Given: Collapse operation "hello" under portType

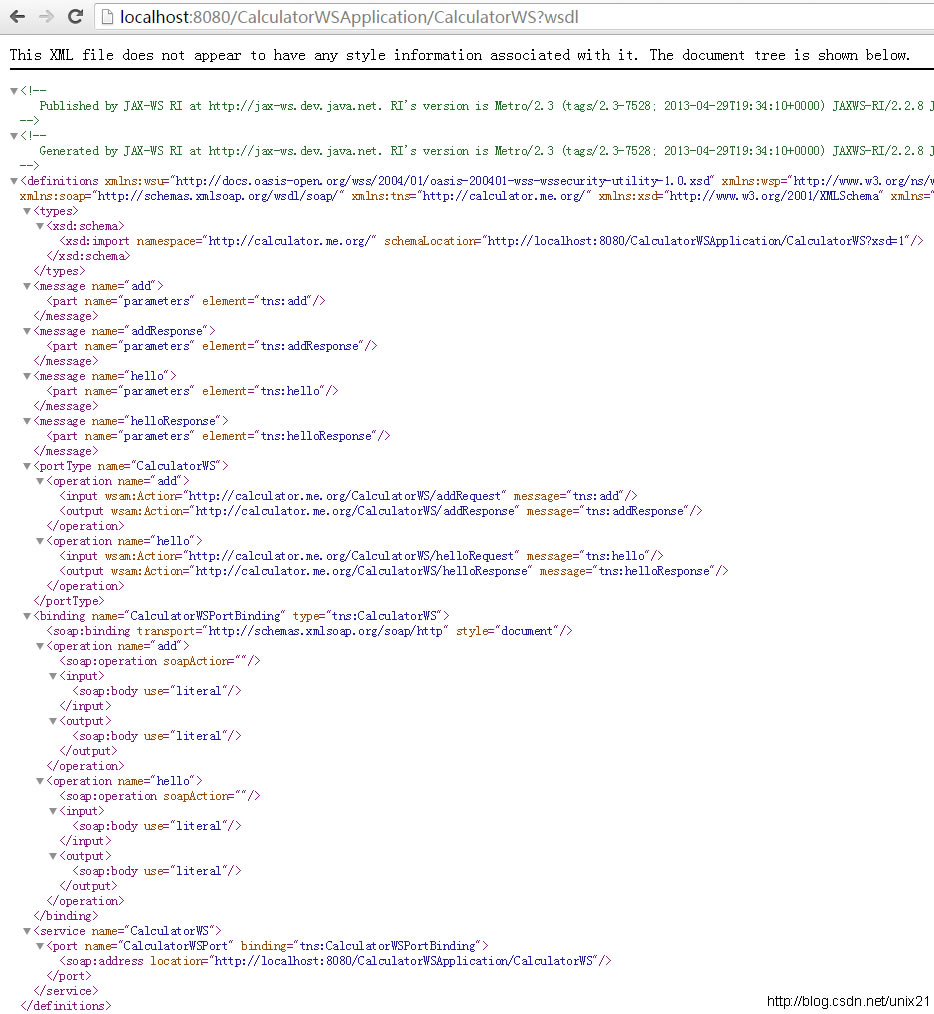Looking at the screenshot, I should (x=39, y=541).
